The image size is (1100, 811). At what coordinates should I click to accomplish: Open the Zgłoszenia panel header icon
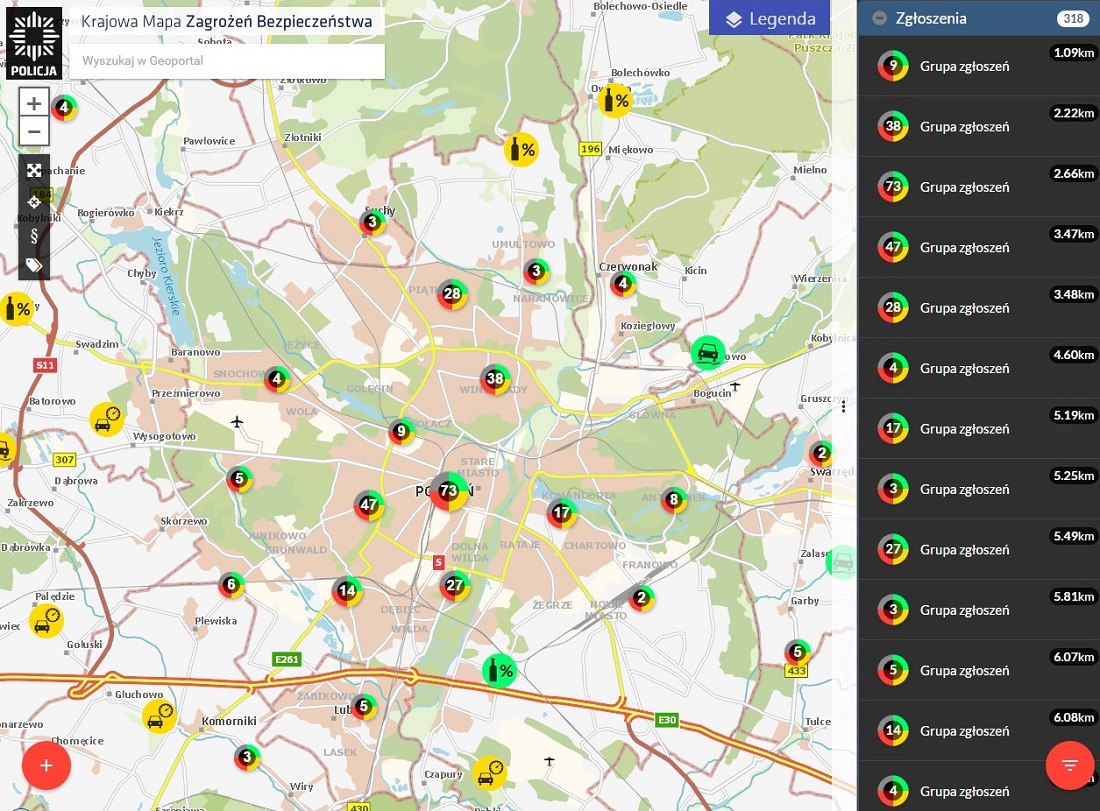coord(880,18)
